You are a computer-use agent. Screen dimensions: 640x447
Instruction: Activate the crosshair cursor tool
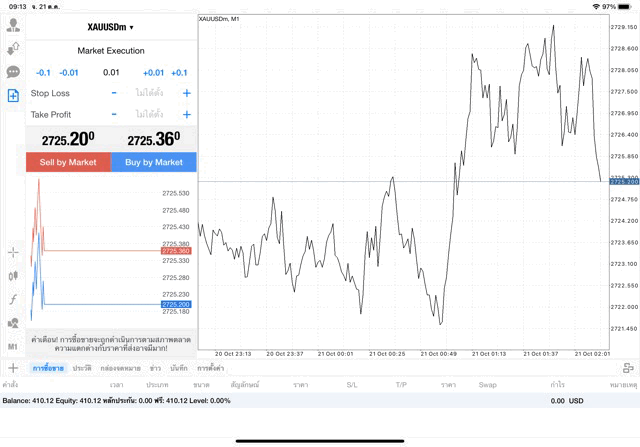(x=13, y=252)
